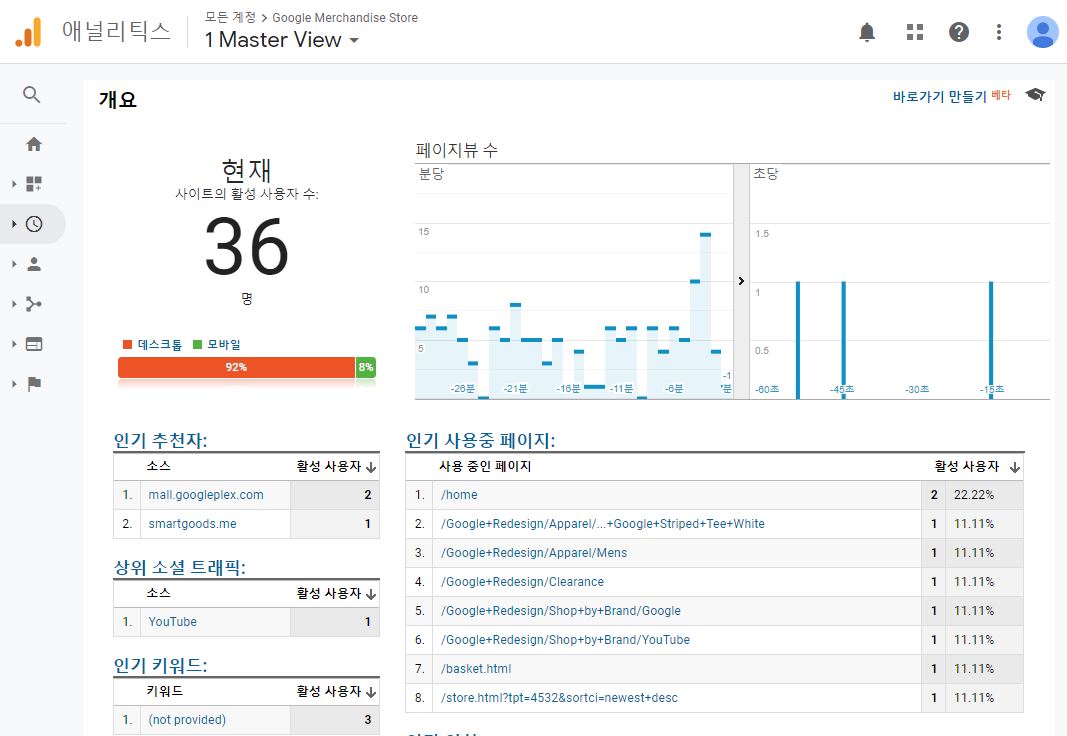This screenshot has width=1067, height=736.
Task: Open the 인기 키워드 heading link
Action: [x=160, y=665]
